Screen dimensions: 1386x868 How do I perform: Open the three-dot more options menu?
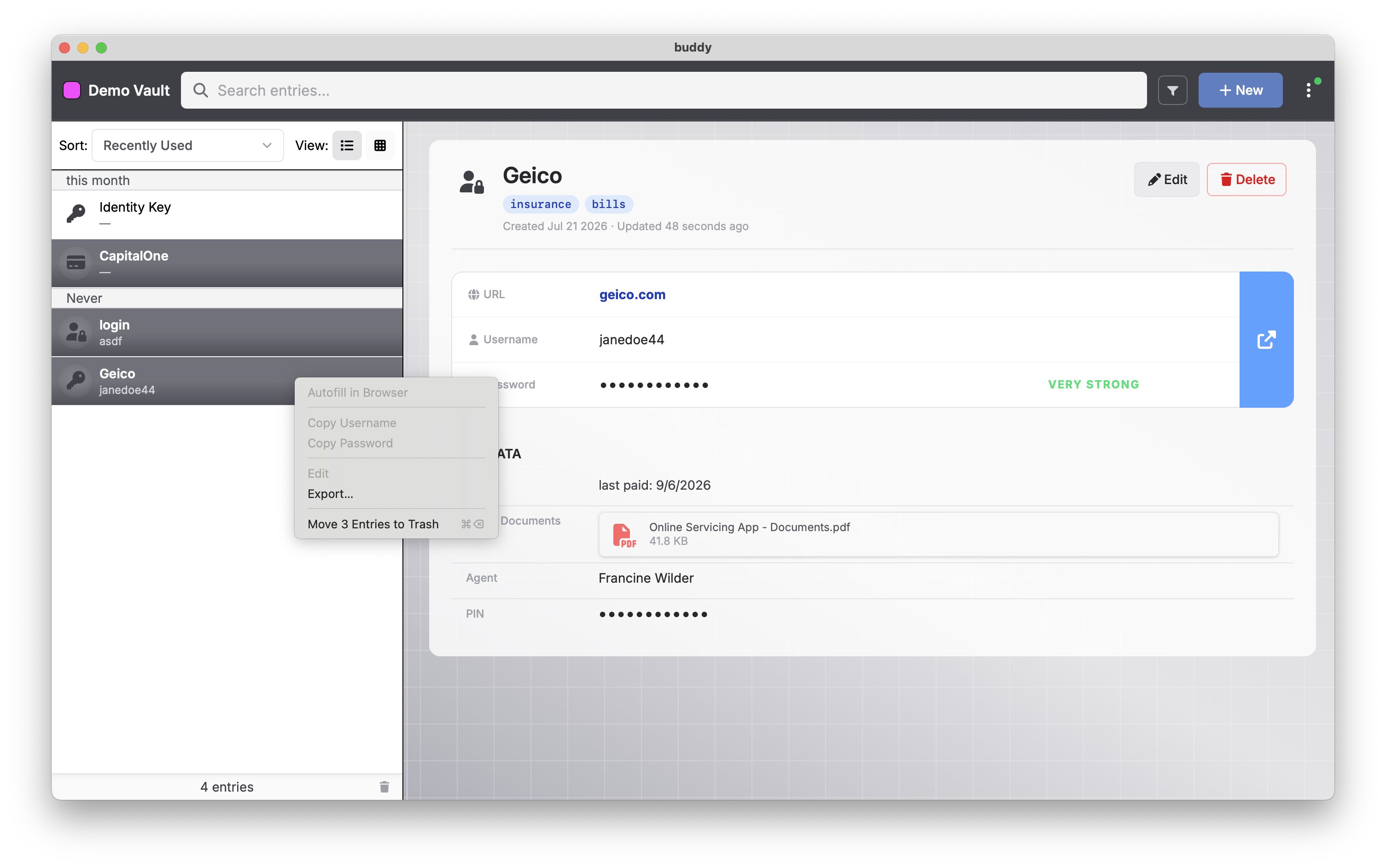(x=1308, y=90)
